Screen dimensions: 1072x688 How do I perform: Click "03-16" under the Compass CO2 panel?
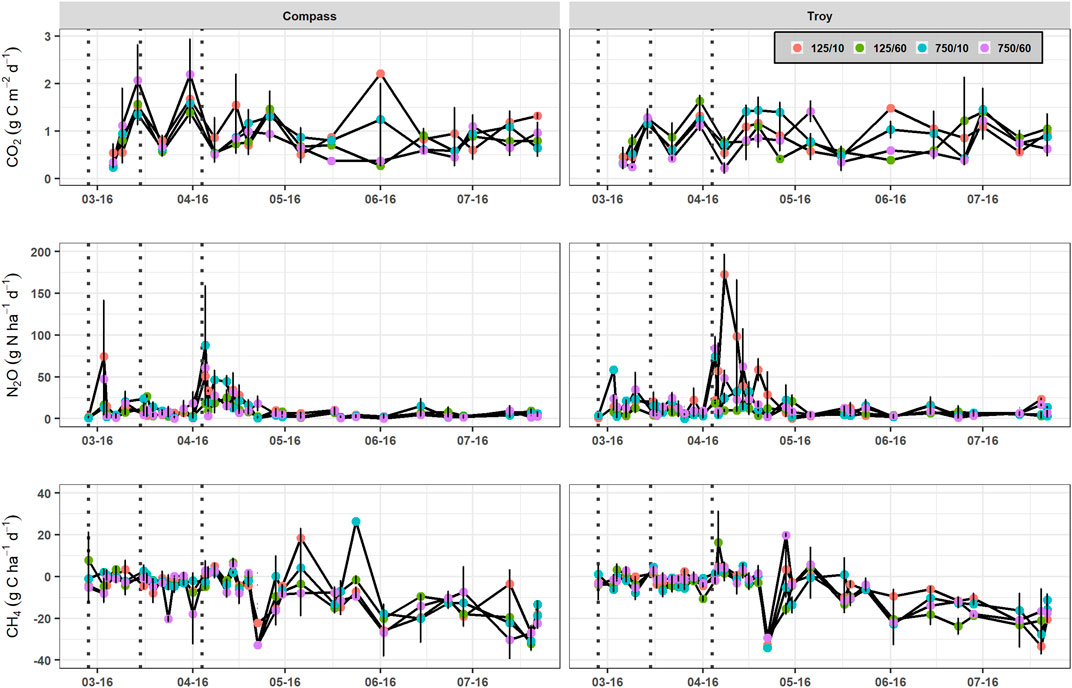[98, 199]
